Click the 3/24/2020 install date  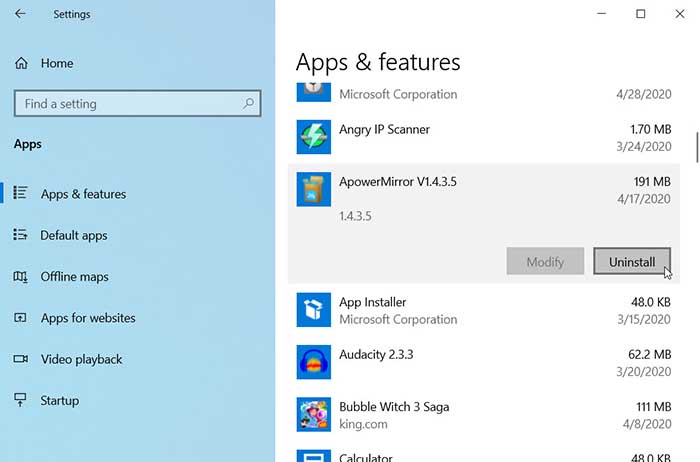coord(643,146)
